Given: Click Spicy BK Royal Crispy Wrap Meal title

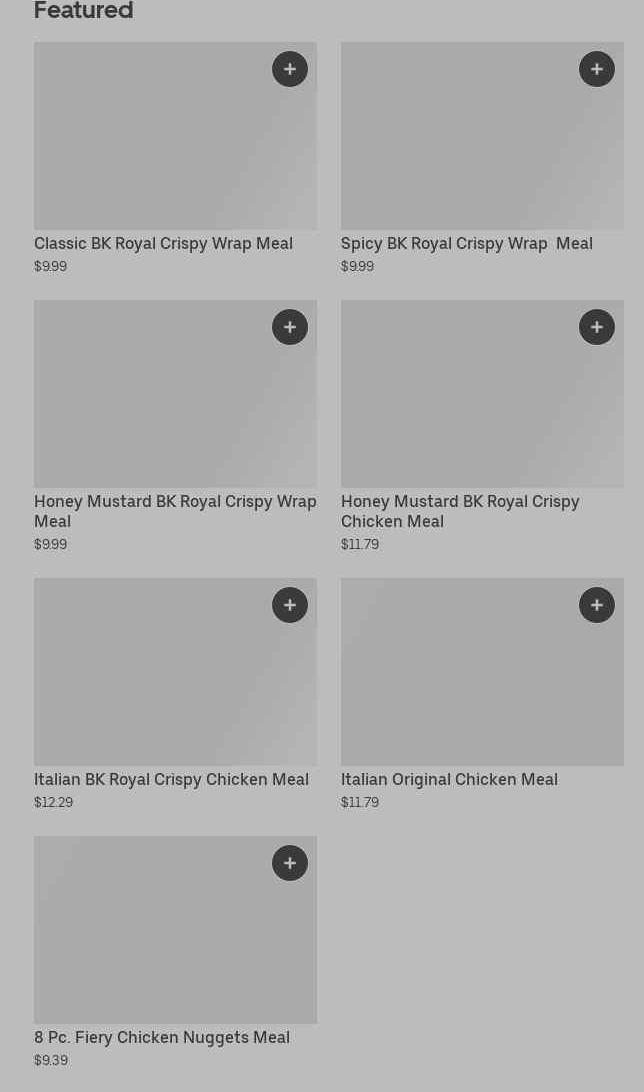Looking at the screenshot, I should (467, 244).
